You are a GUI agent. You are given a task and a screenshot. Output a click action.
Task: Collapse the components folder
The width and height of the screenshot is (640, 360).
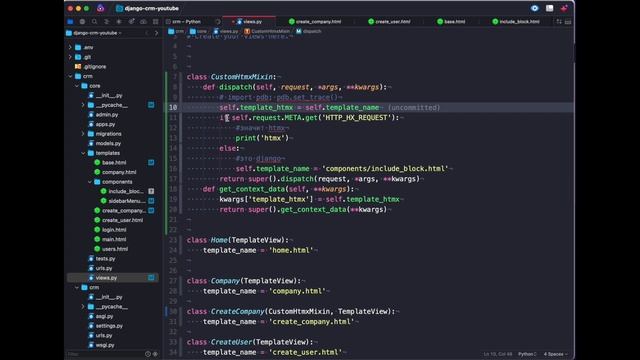[90, 182]
